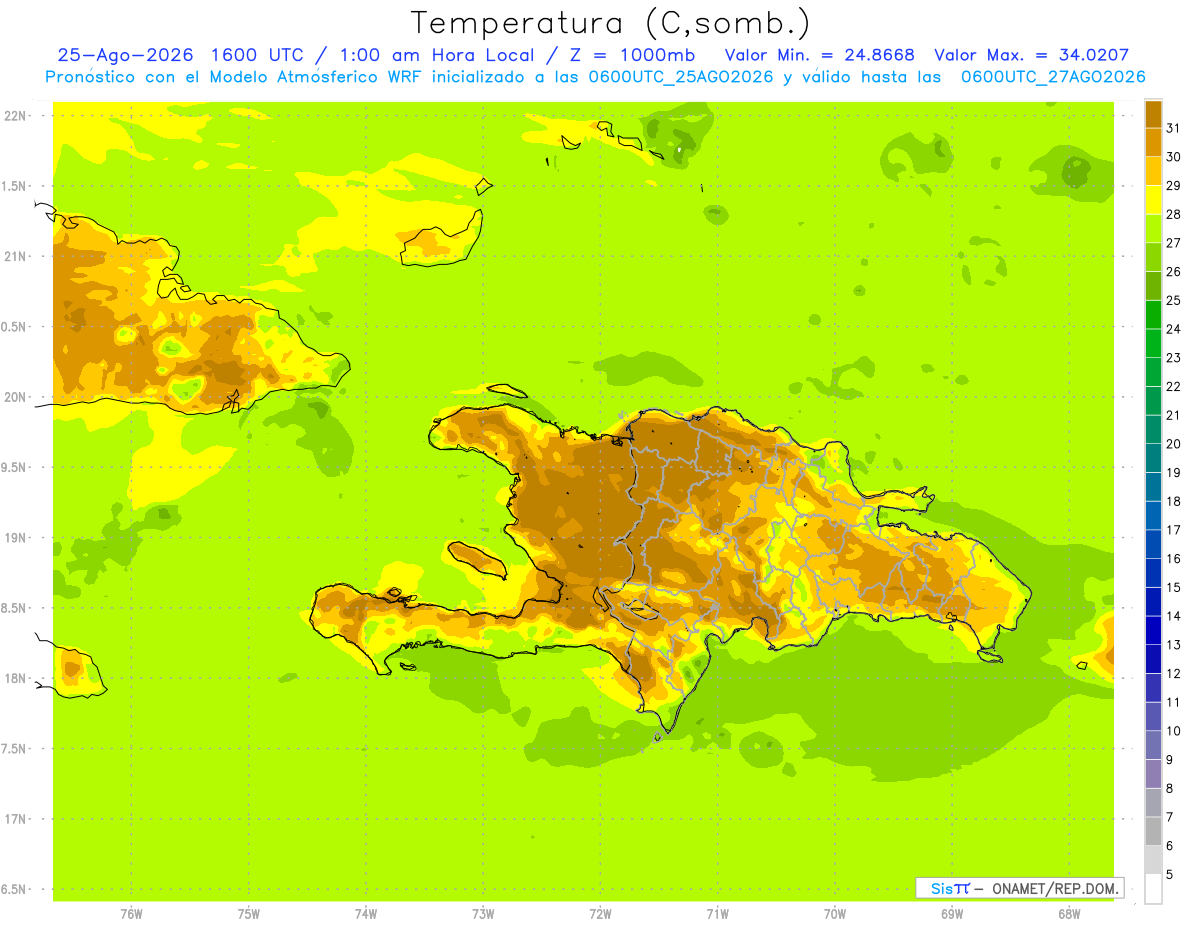This screenshot has width=1200, height=927.
Task: Click the '73W' longitude axis label
Action: [x=483, y=914]
